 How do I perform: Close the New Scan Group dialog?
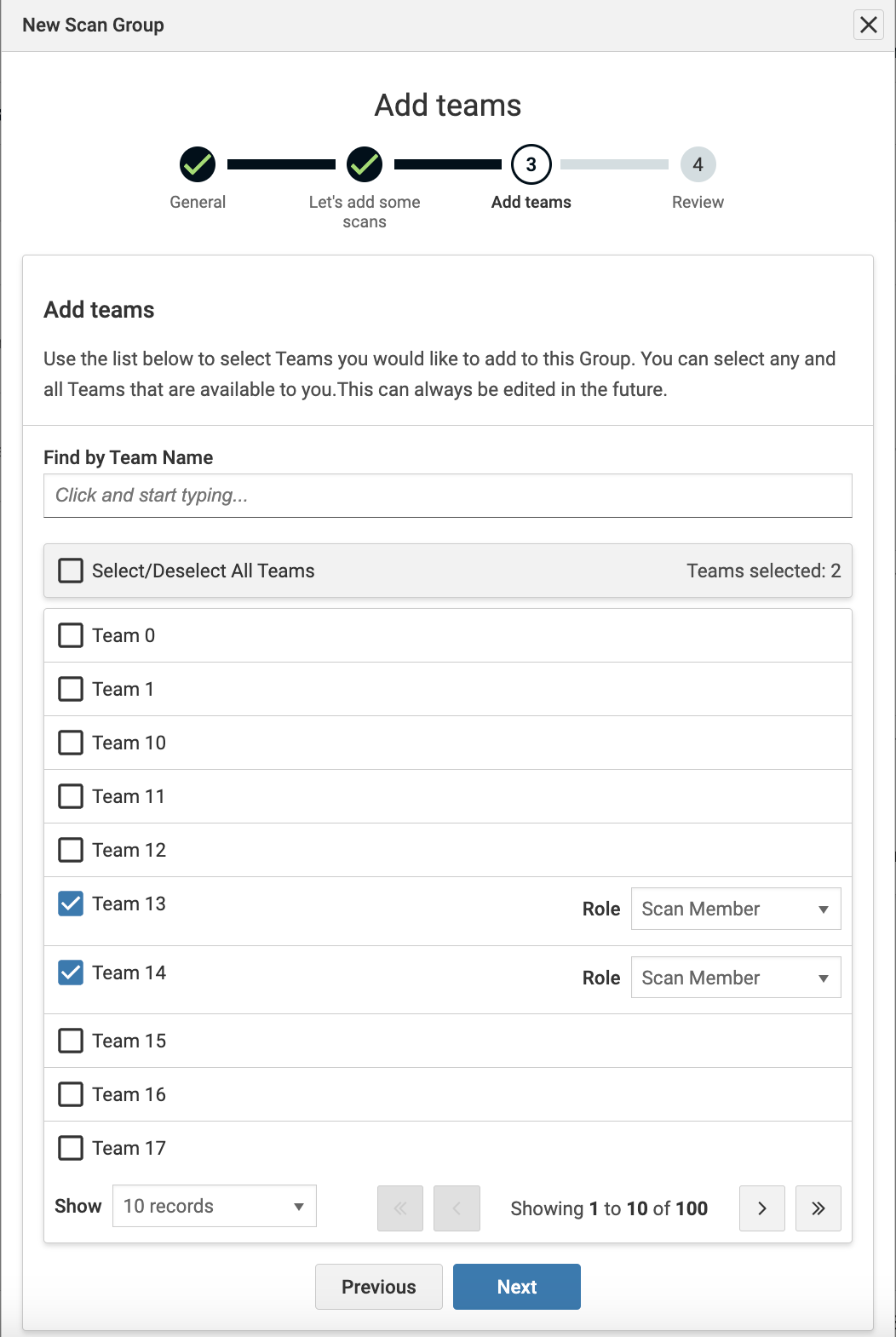click(868, 25)
